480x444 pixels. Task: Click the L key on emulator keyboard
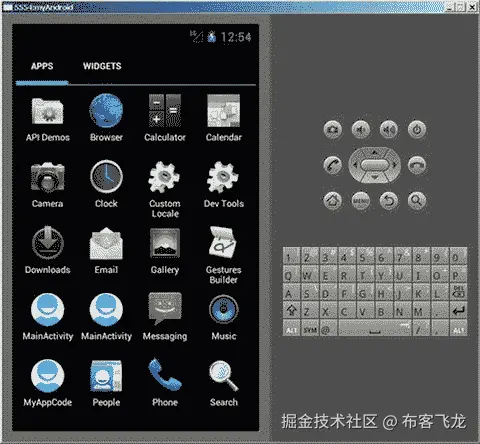point(439,293)
